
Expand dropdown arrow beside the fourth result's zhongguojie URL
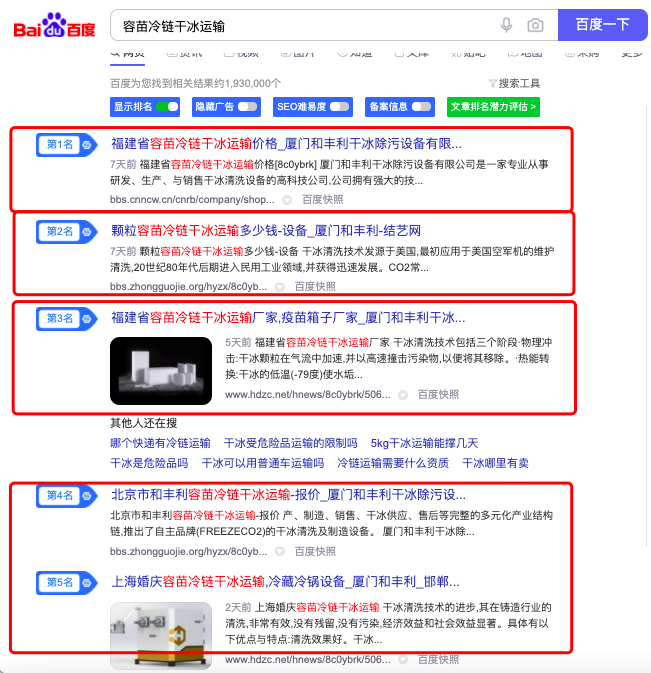(x=280, y=552)
